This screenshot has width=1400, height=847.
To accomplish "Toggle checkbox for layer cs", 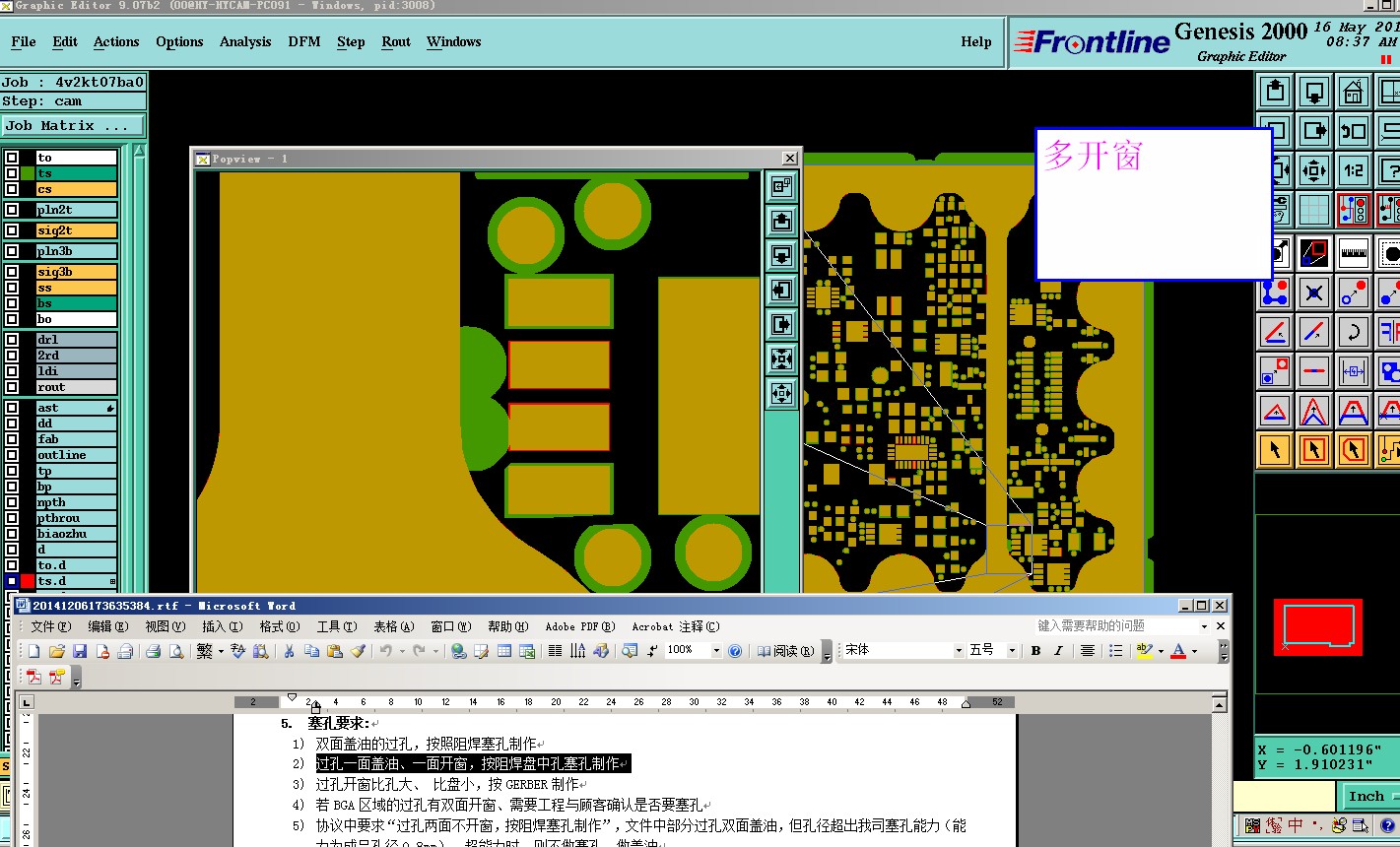I will (12, 189).
